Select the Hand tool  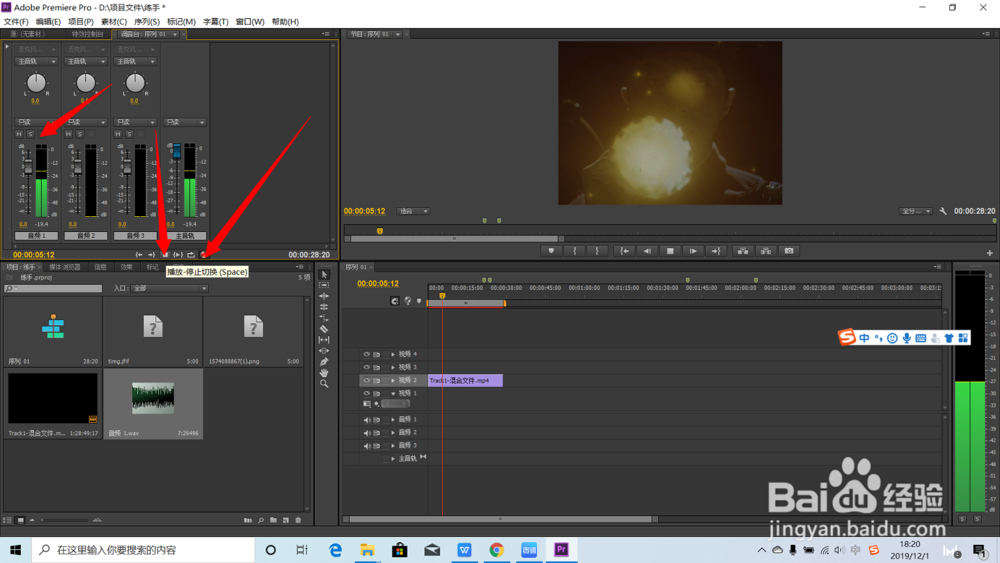(x=324, y=372)
